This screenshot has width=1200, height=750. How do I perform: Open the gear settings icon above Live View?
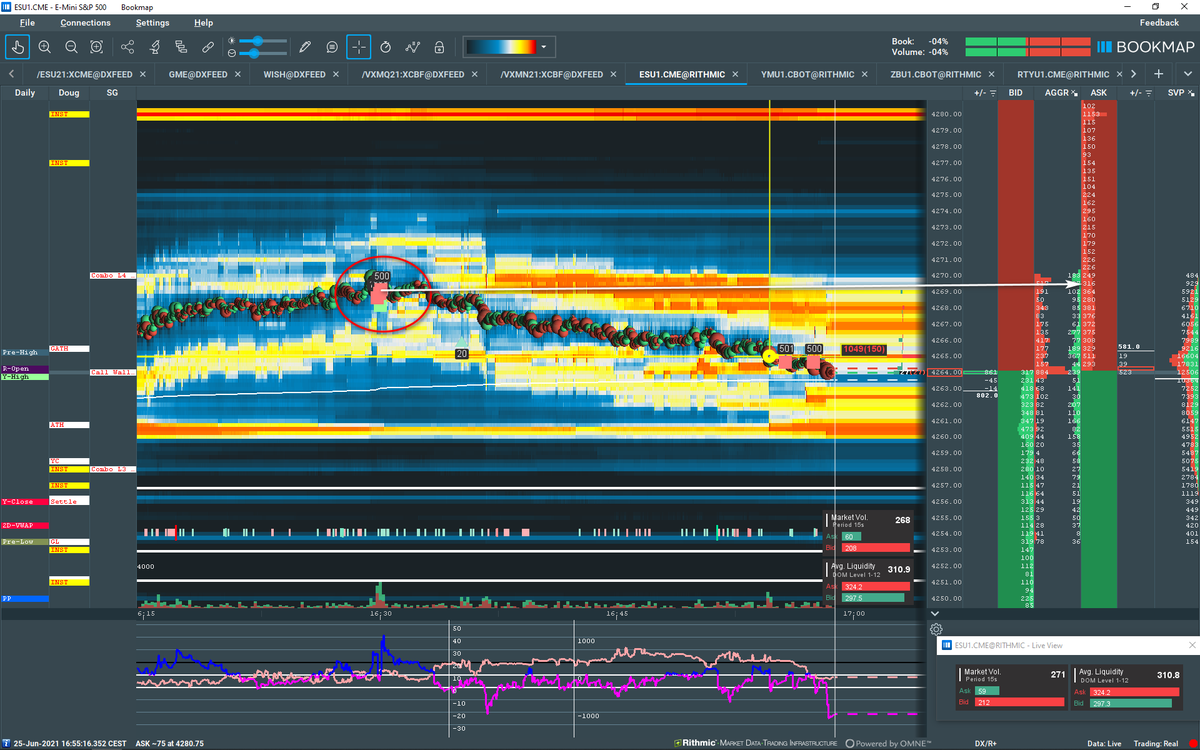pos(936,628)
